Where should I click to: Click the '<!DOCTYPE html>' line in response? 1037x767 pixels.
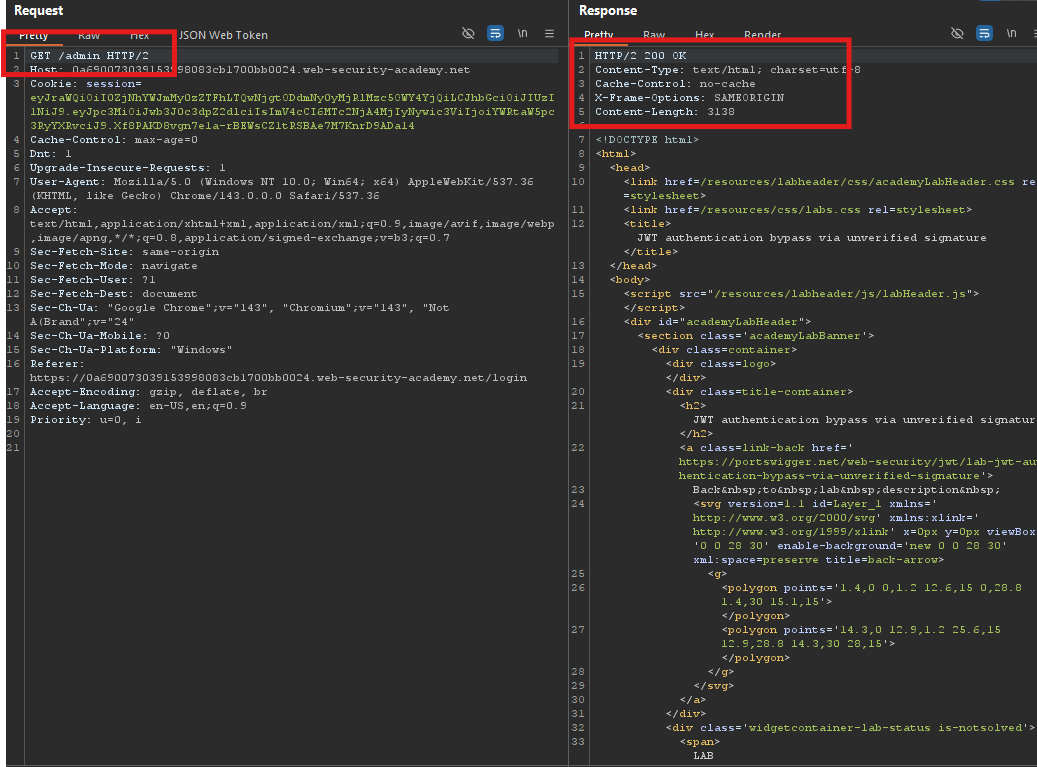coord(647,140)
